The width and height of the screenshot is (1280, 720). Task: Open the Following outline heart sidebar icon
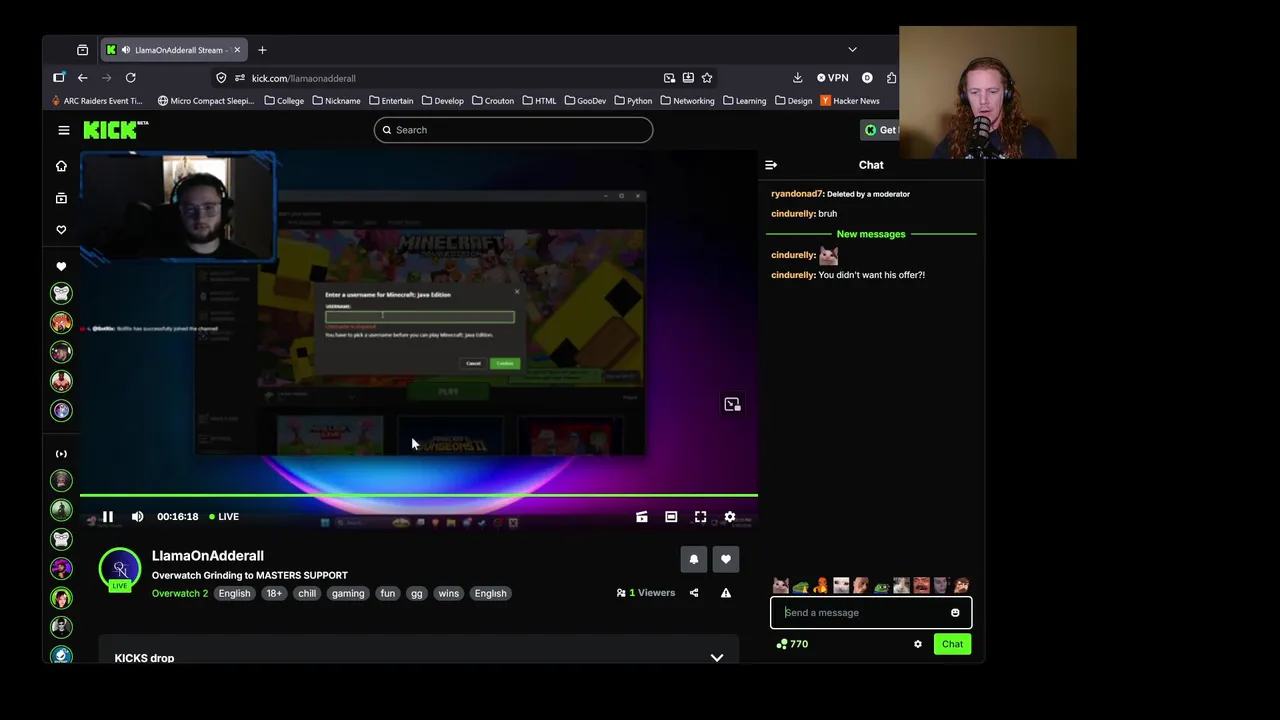(x=61, y=230)
